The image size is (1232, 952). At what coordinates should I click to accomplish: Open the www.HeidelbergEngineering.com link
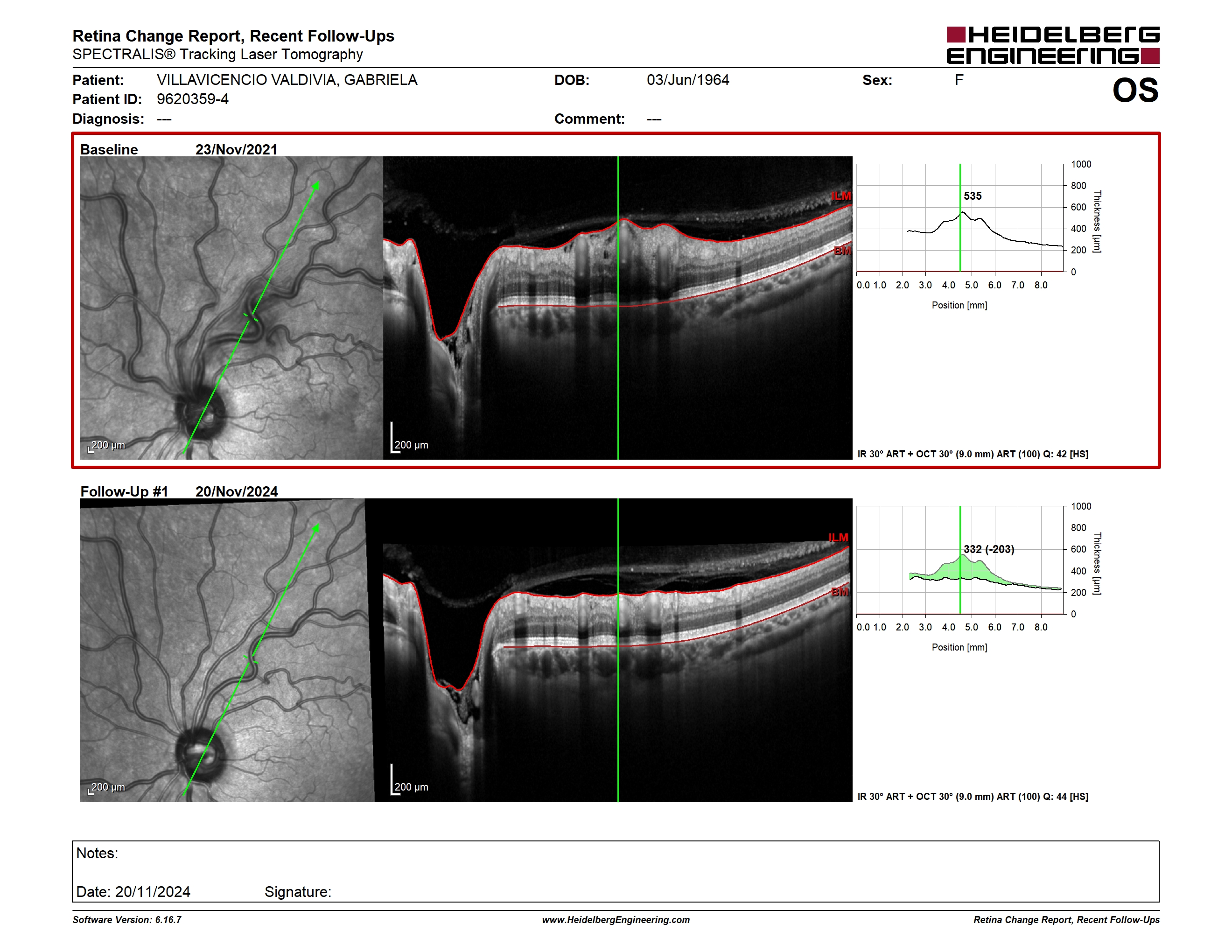pos(616,920)
